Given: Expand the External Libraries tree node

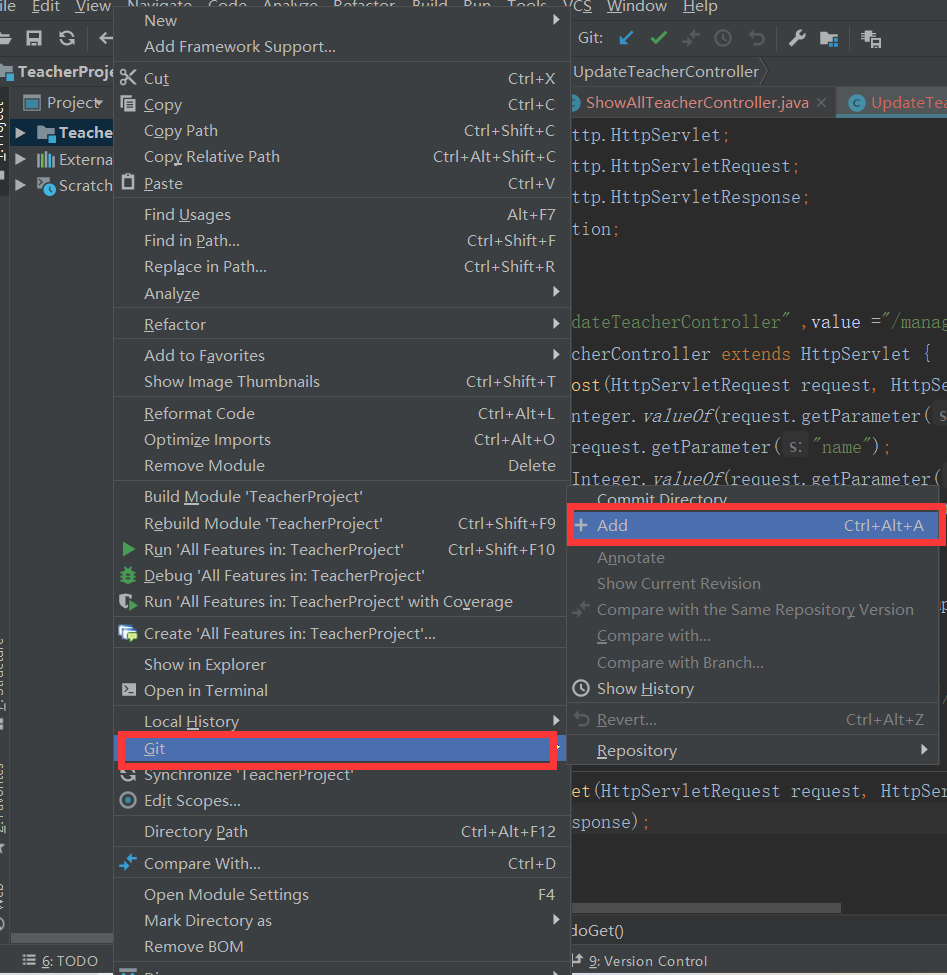Looking at the screenshot, I should 20,159.
